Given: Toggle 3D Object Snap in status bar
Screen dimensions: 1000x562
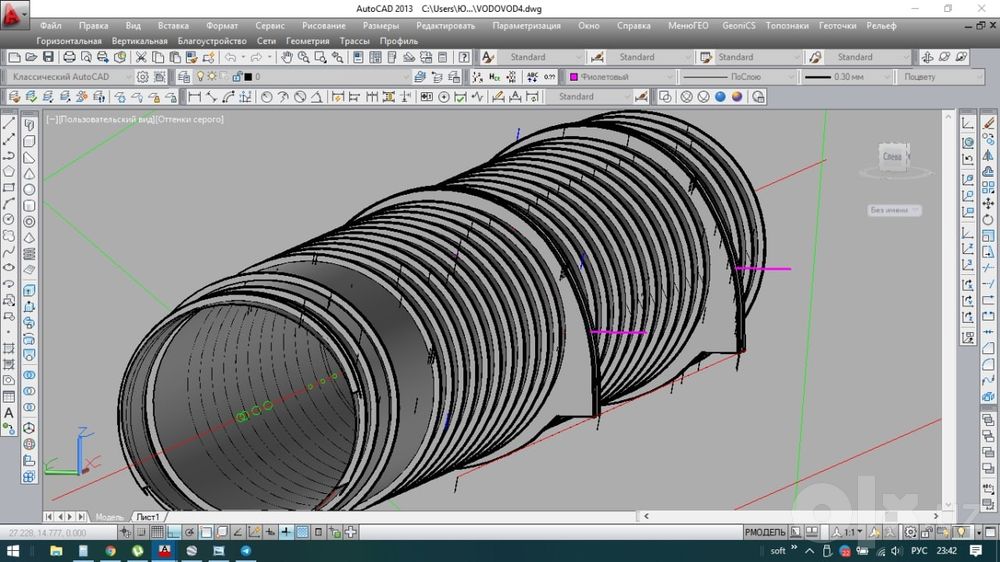Looking at the screenshot, I should pos(222,532).
